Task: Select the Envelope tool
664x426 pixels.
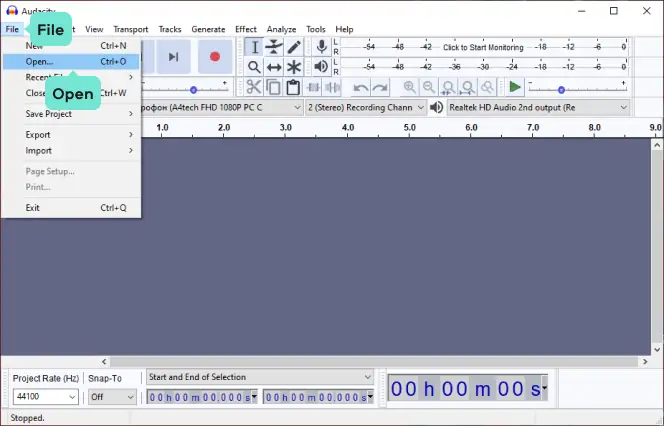Action: (274, 47)
